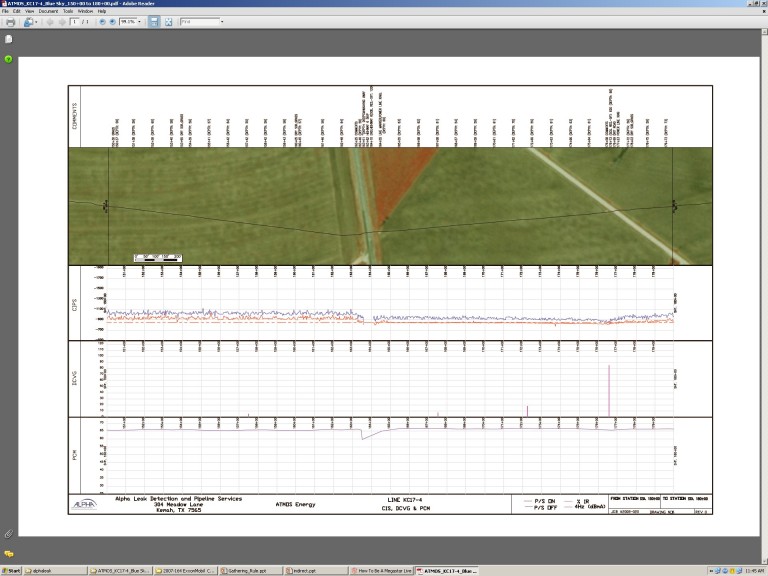Open the View menu
768x576 pixels.
click(x=29, y=11)
